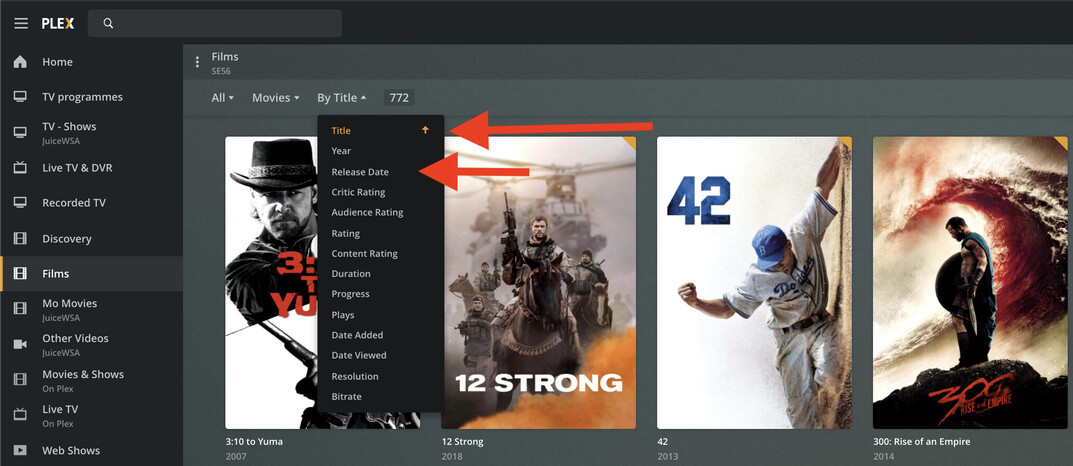Click the Other Videos camera icon

(21, 344)
